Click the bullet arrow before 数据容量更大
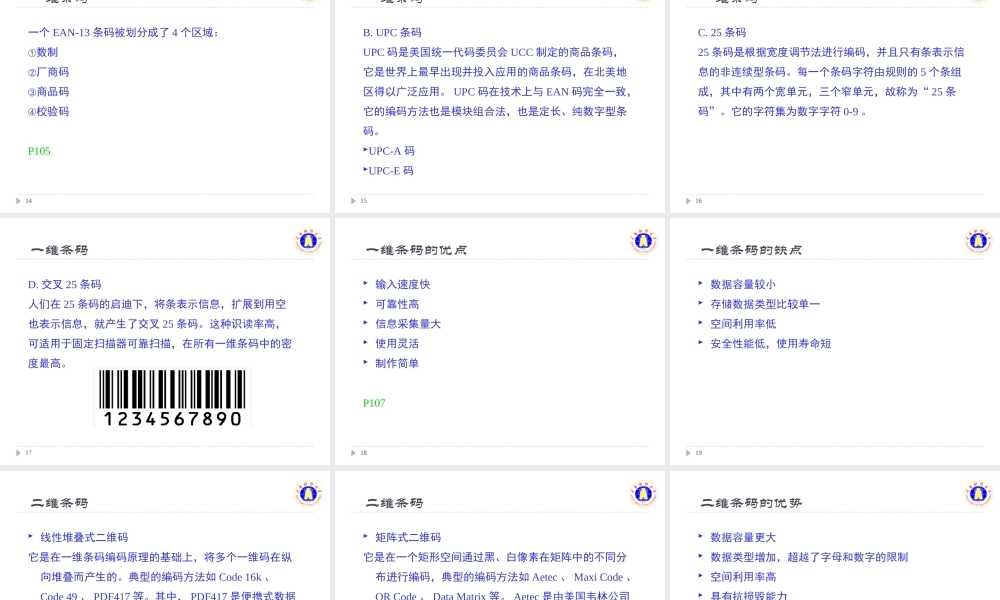 coord(702,537)
